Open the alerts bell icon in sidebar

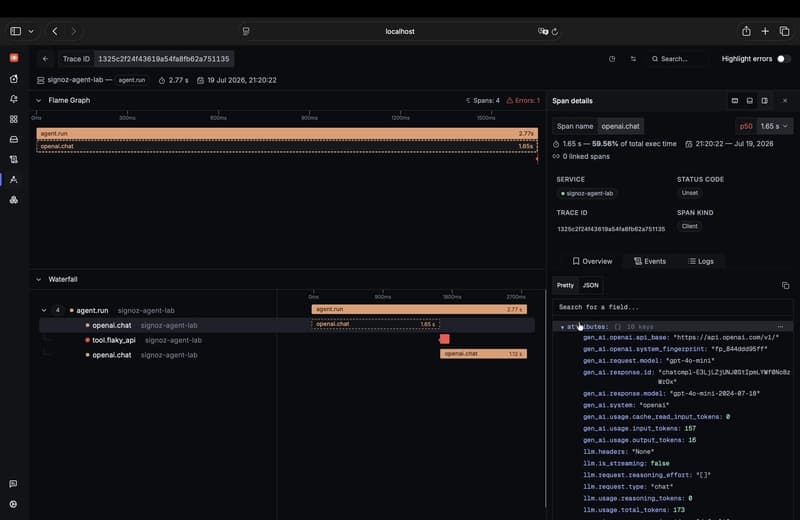(14, 98)
